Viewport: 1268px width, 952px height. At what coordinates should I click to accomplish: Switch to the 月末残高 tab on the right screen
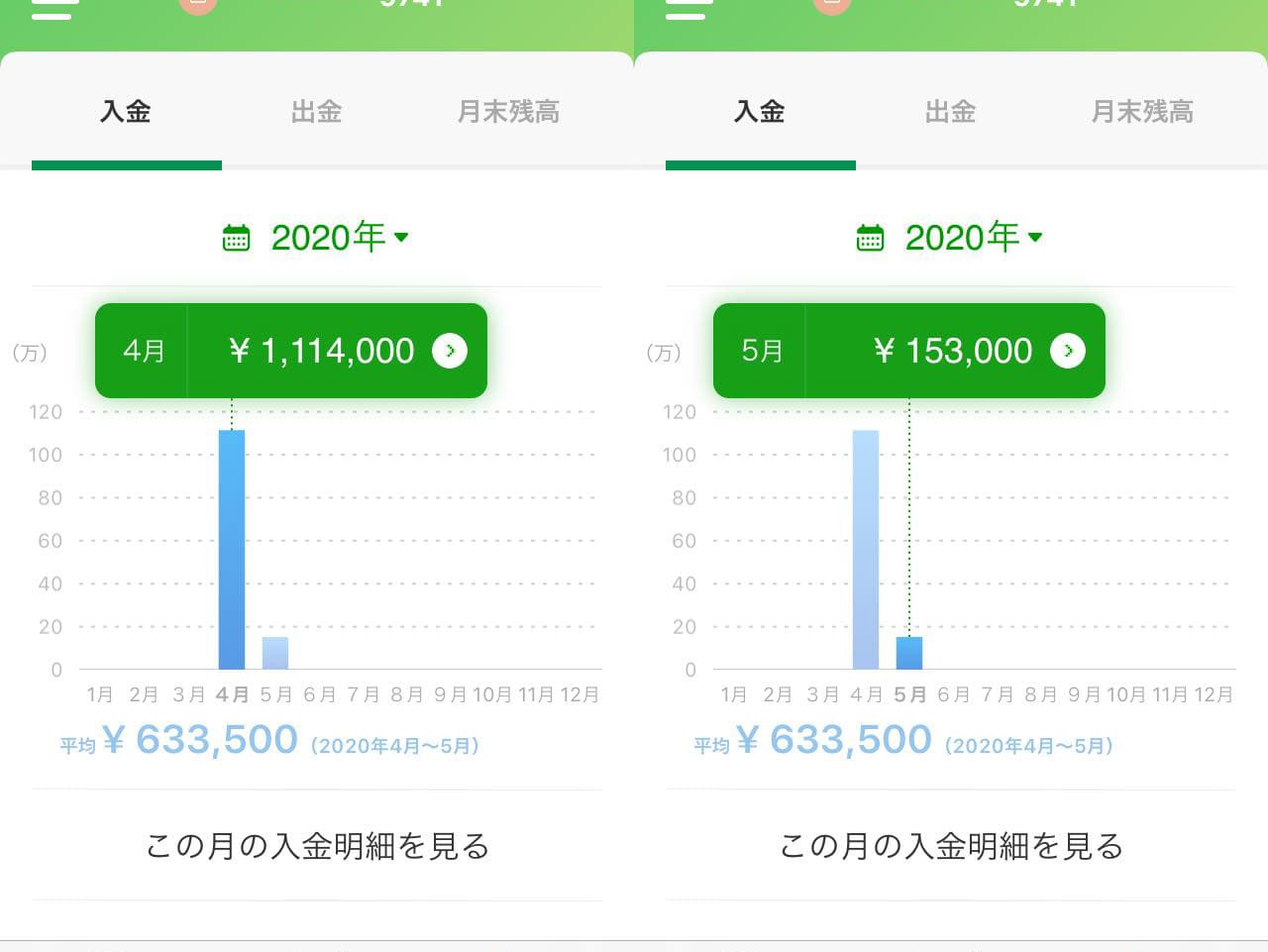1142,111
